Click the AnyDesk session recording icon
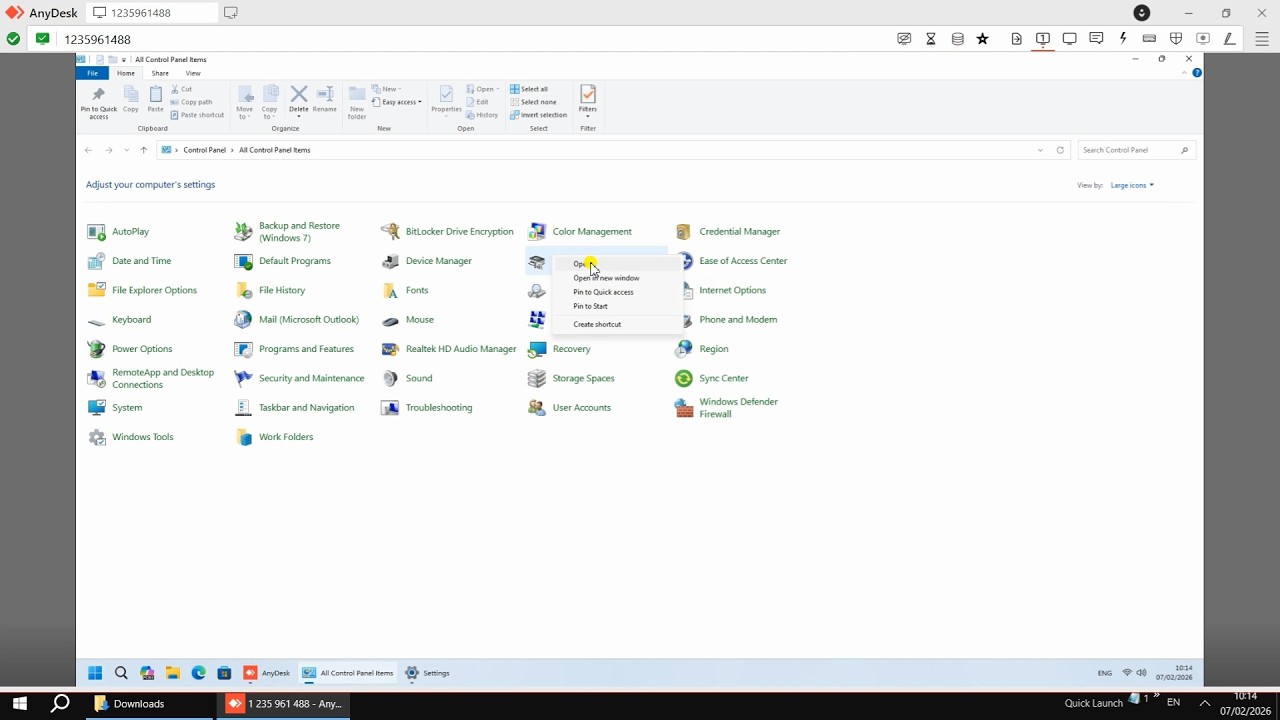1280x720 pixels. click(1203, 39)
